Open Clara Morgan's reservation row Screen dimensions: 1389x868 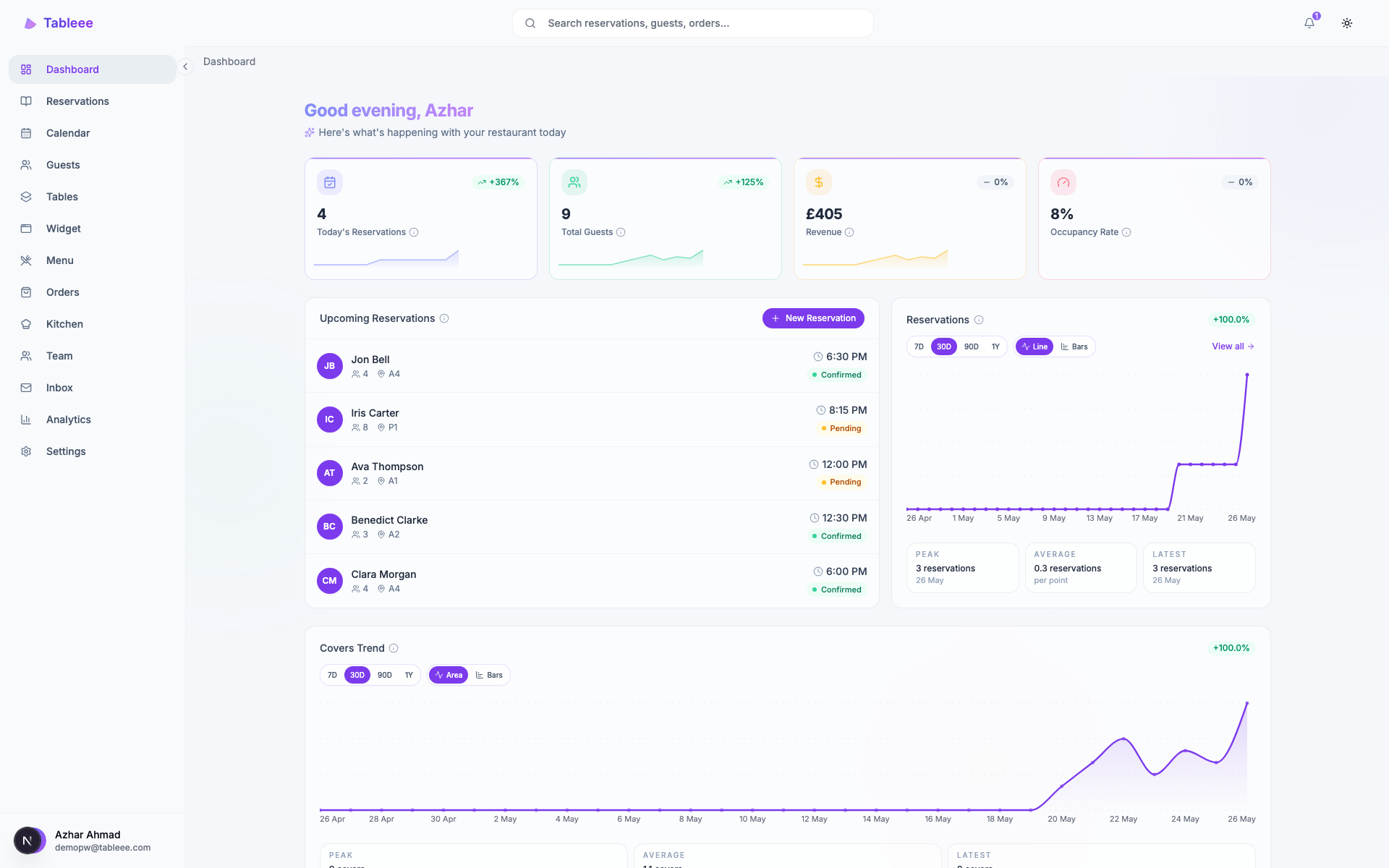point(592,580)
